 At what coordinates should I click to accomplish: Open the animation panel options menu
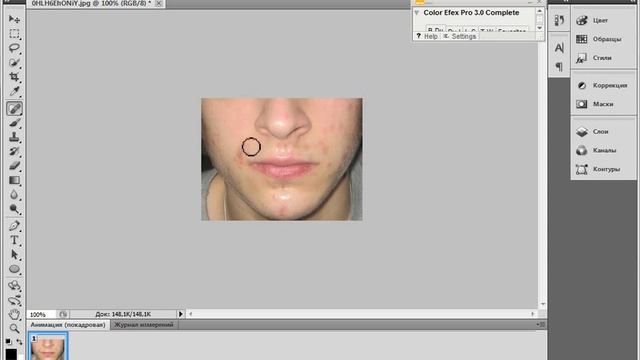(x=542, y=324)
